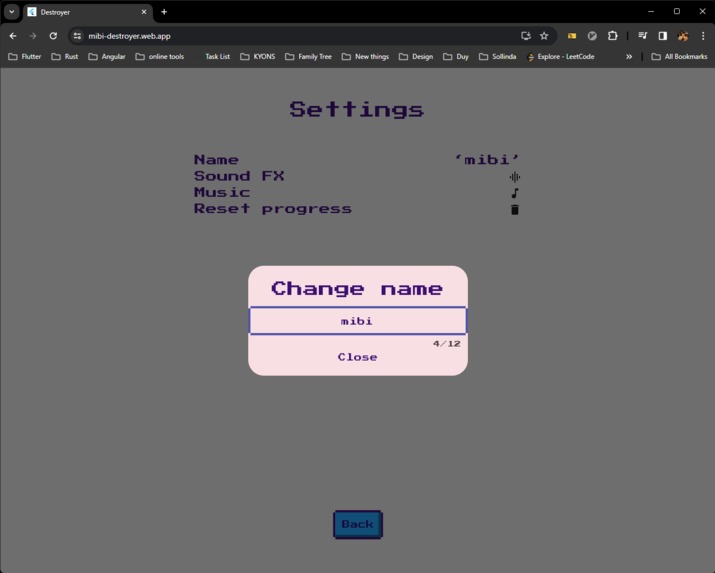The height and width of the screenshot is (573, 715).
Task: Open the tab search dropdown
Action: click(11, 12)
